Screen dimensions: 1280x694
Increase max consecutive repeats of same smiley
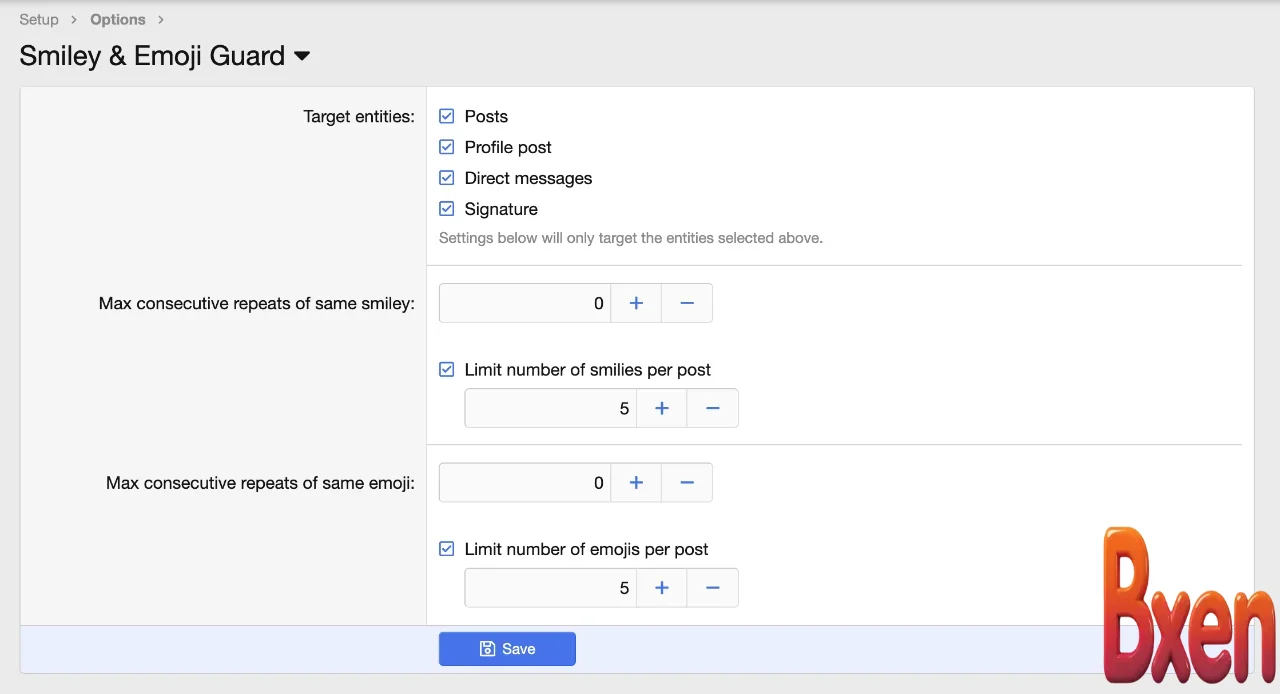tap(636, 303)
